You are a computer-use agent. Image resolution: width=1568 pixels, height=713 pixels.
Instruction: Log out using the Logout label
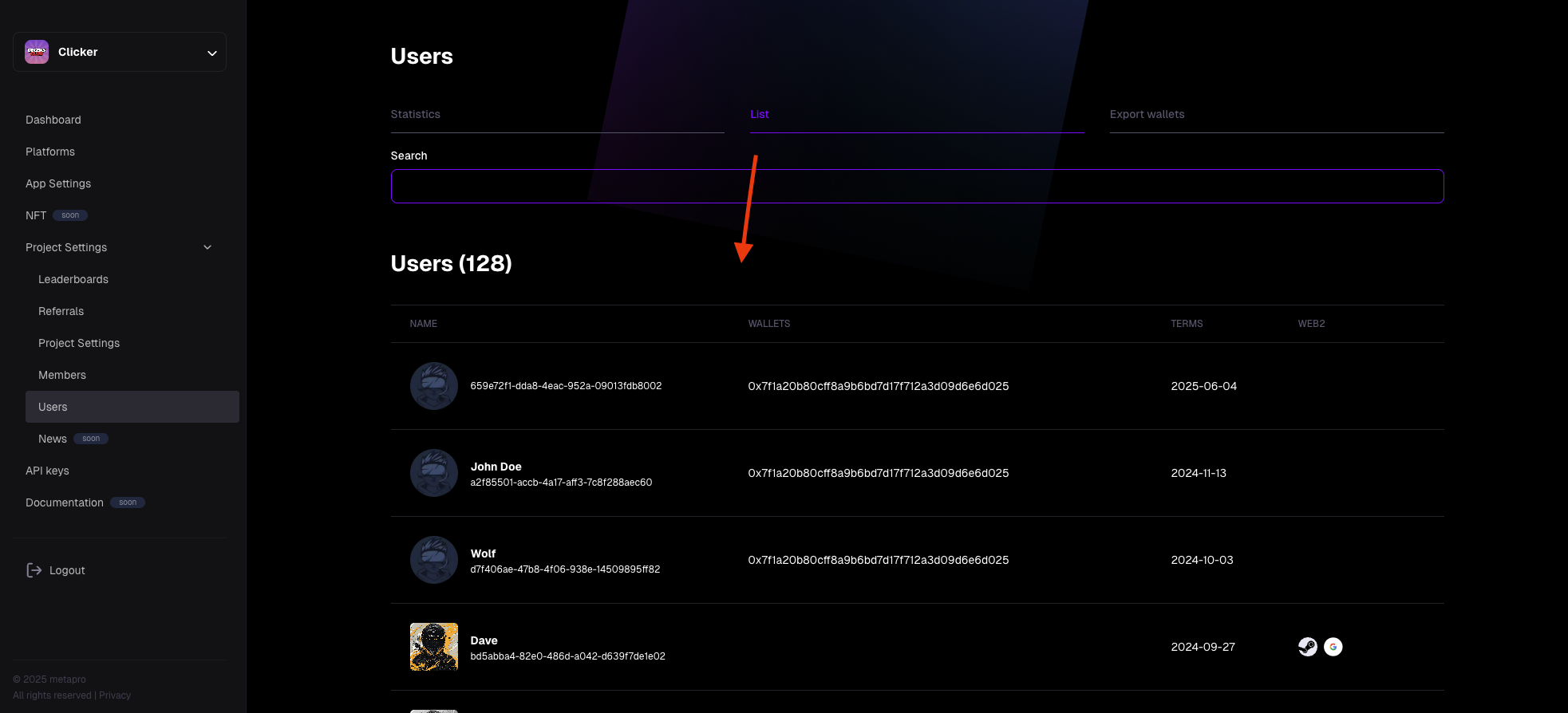[x=67, y=570]
